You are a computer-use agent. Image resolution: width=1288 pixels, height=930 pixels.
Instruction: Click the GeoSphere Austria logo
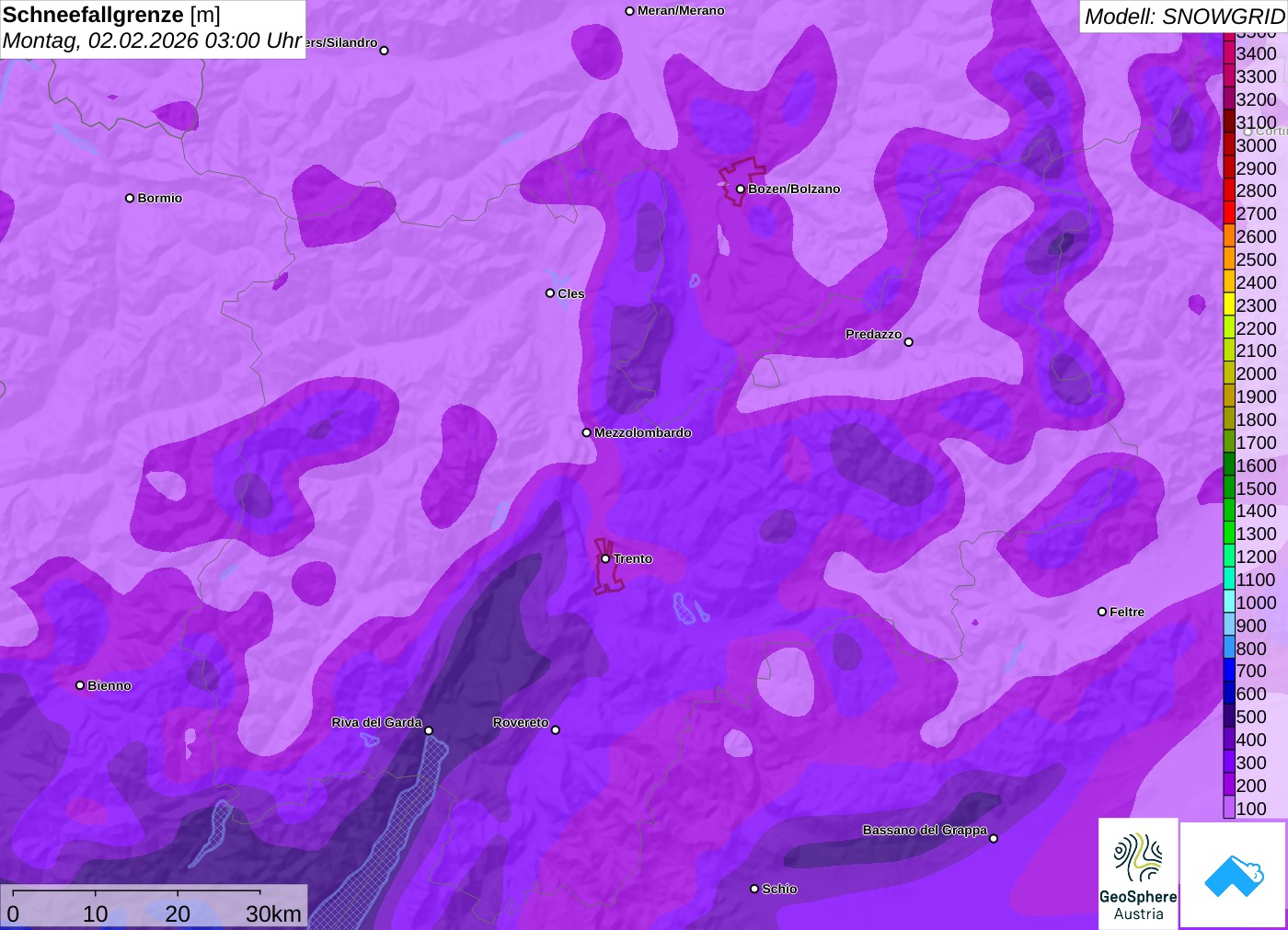coord(1138,873)
